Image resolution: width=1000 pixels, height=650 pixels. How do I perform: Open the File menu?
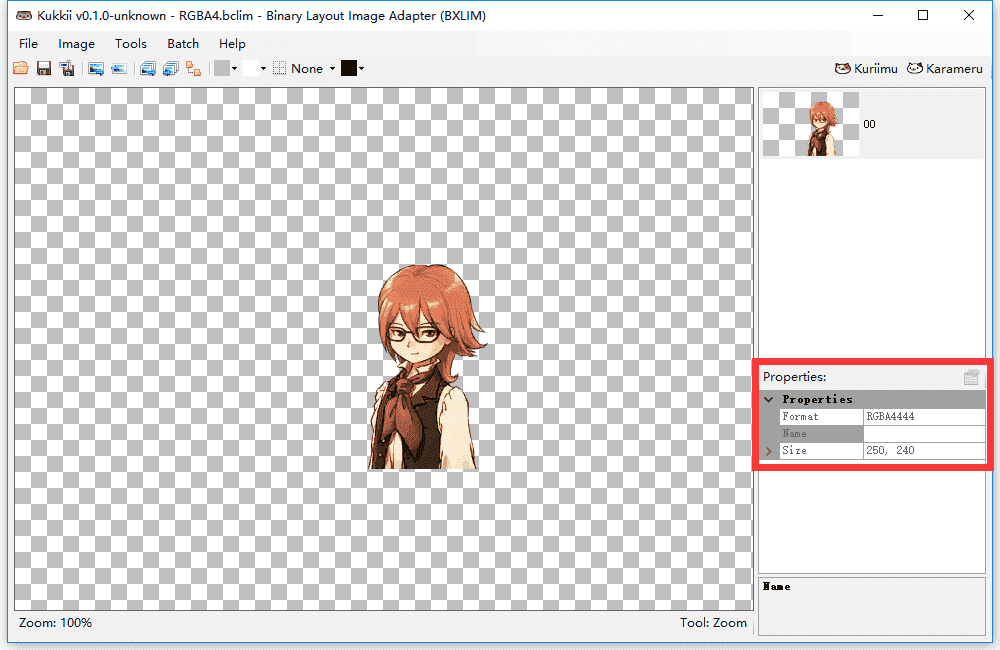click(28, 43)
